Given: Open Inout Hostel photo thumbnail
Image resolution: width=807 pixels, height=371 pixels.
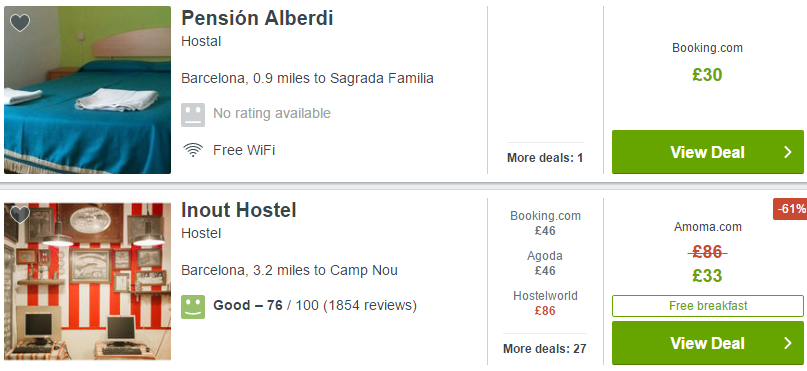Looking at the screenshot, I should click(87, 282).
